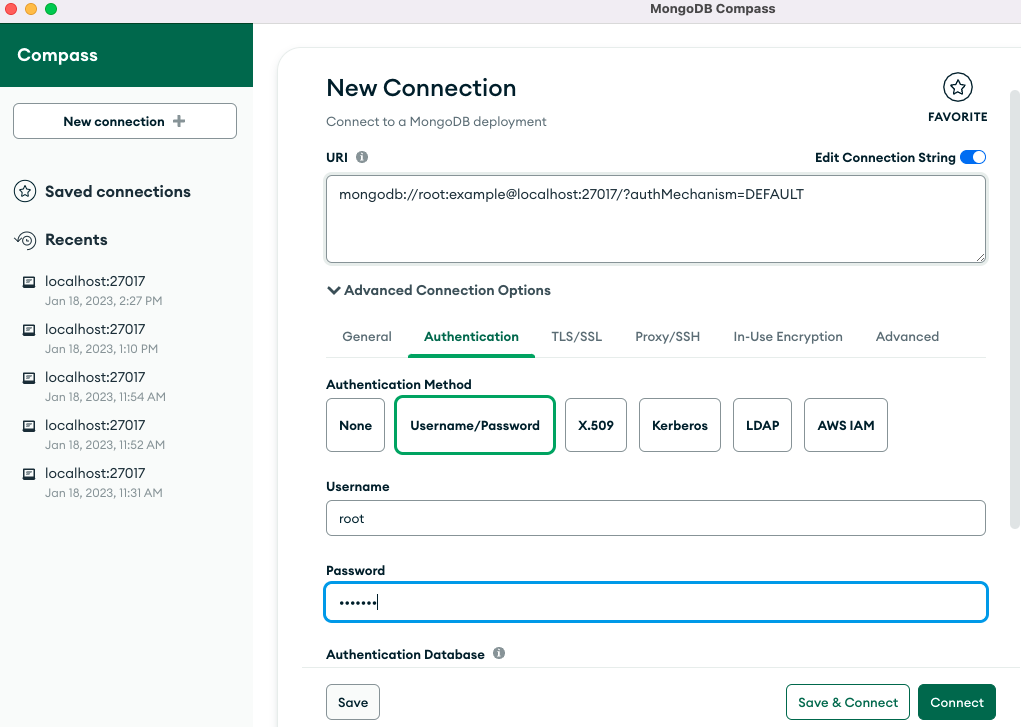
Task: Open the Advanced tab
Action: (907, 337)
